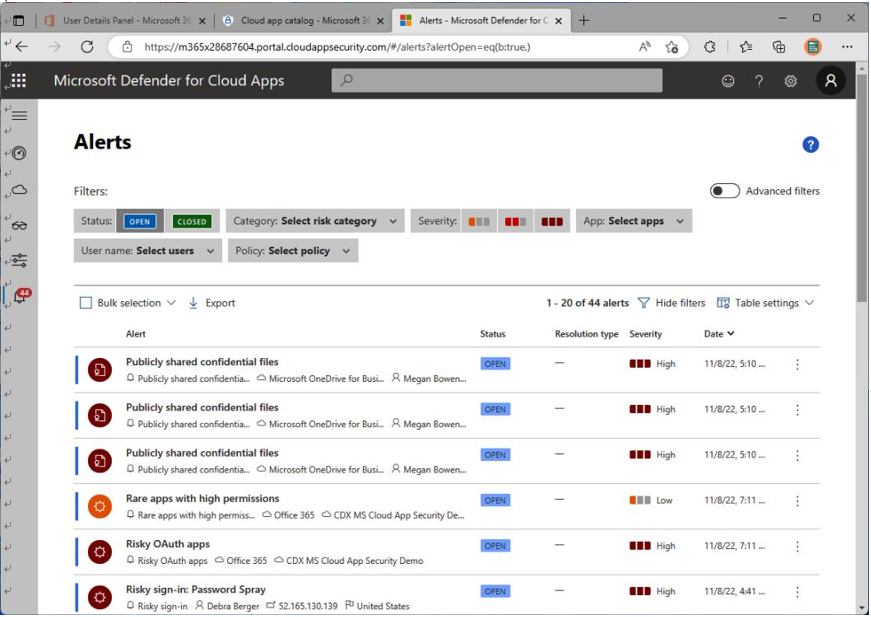Open the Category risk category dropdown
The width and height of the screenshot is (871, 617).
coord(315,221)
